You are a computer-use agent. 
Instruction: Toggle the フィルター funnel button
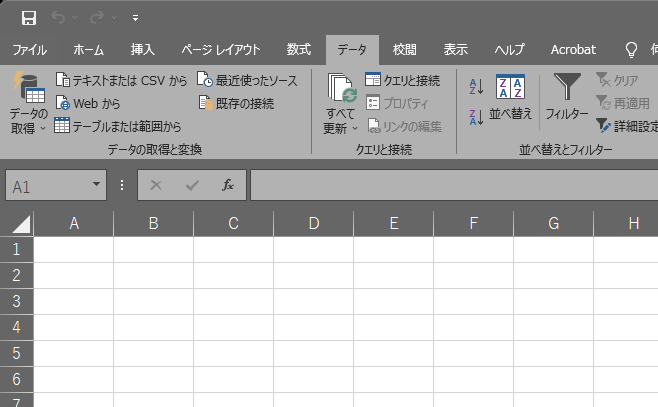(567, 97)
